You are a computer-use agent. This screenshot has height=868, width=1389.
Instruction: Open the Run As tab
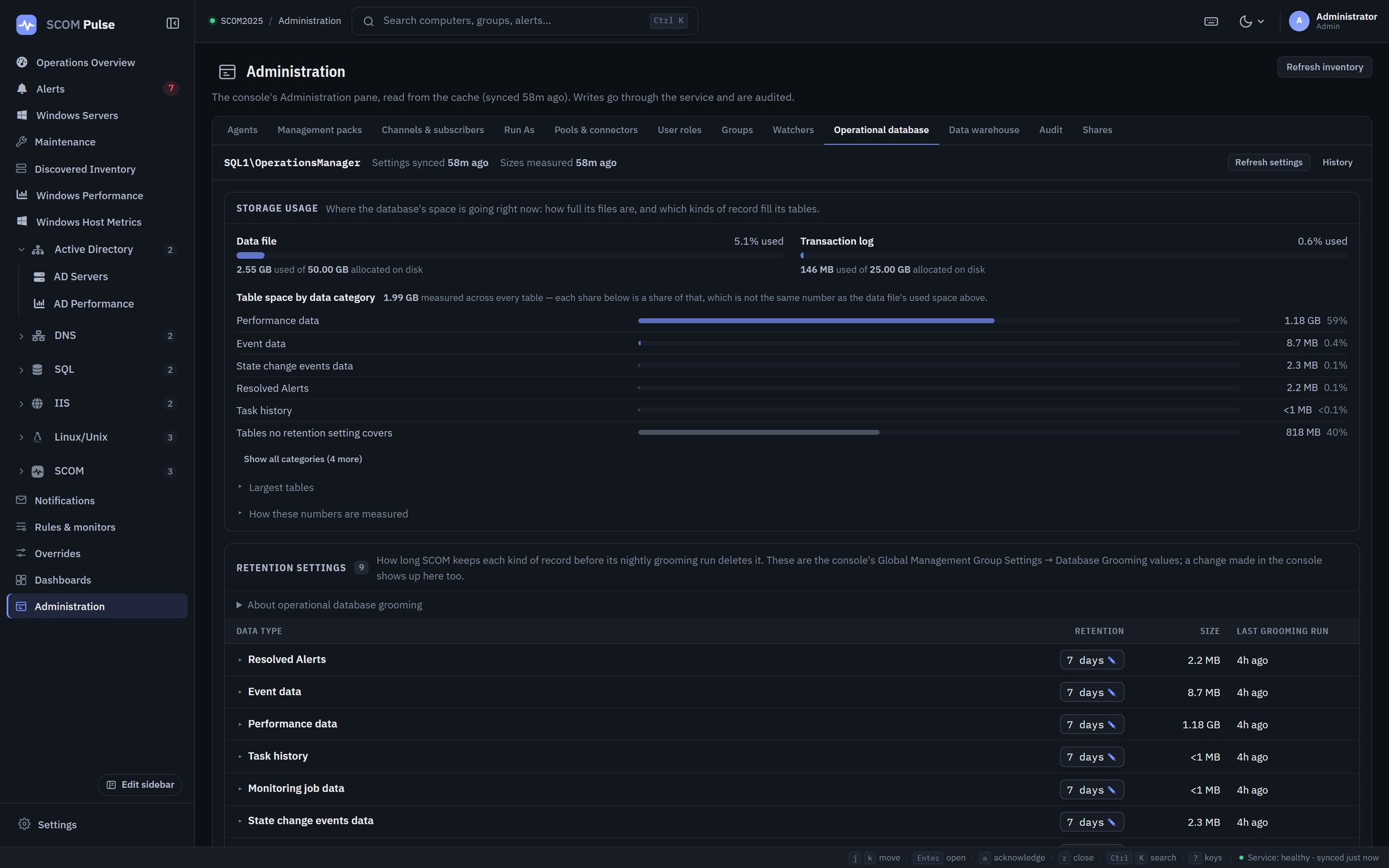pos(519,130)
